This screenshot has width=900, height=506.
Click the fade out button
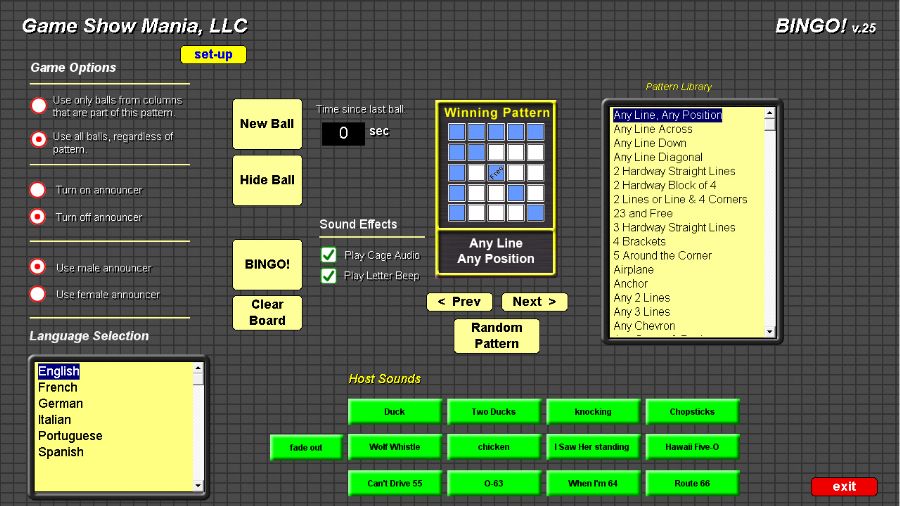pos(306,448)
